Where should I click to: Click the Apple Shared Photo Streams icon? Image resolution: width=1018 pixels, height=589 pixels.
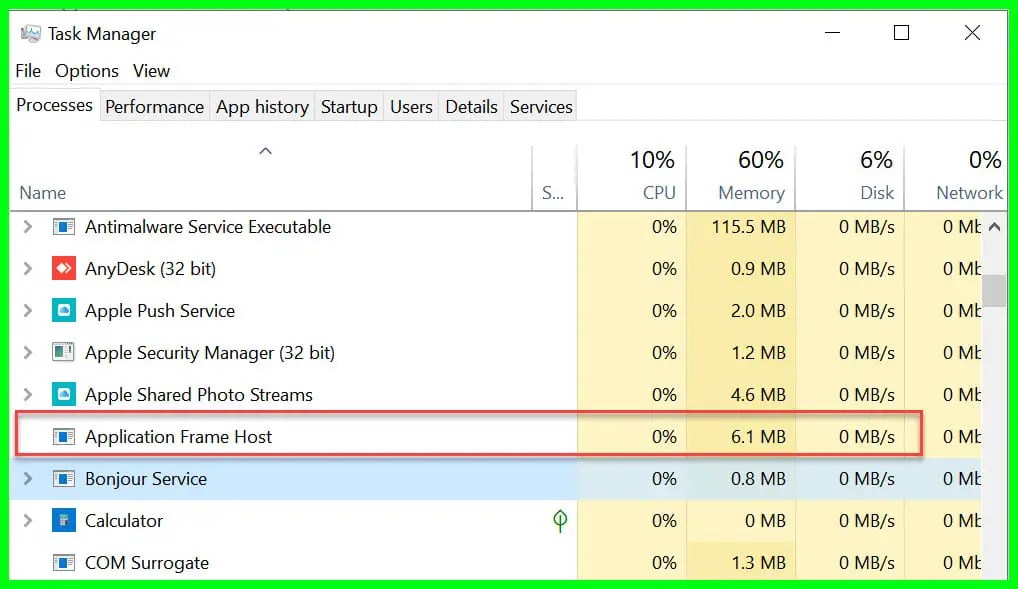coord(65,394)
